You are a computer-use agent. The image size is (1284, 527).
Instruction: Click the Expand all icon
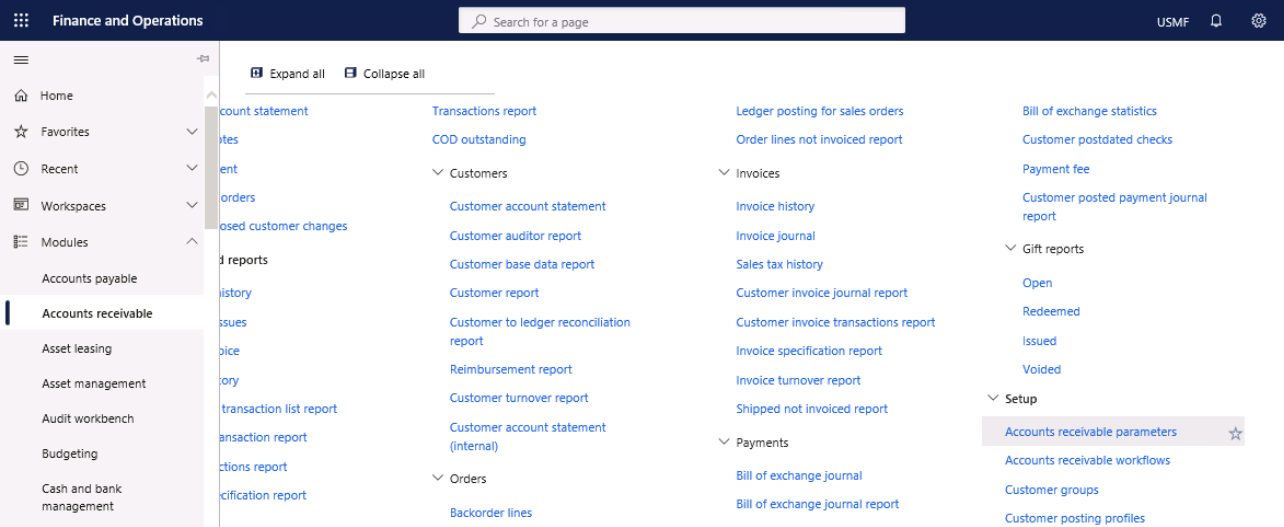(256, 73)
